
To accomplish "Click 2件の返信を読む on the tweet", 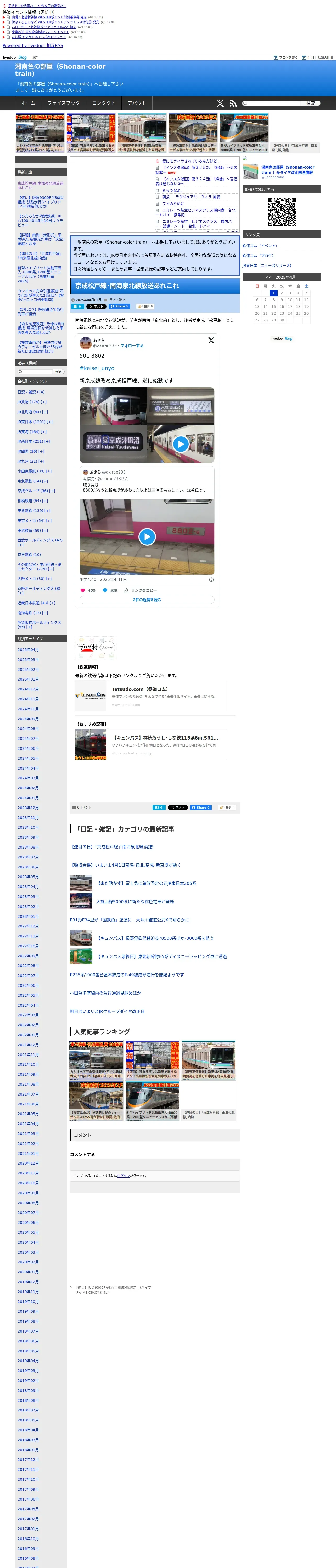I will (x=147, y=599).
